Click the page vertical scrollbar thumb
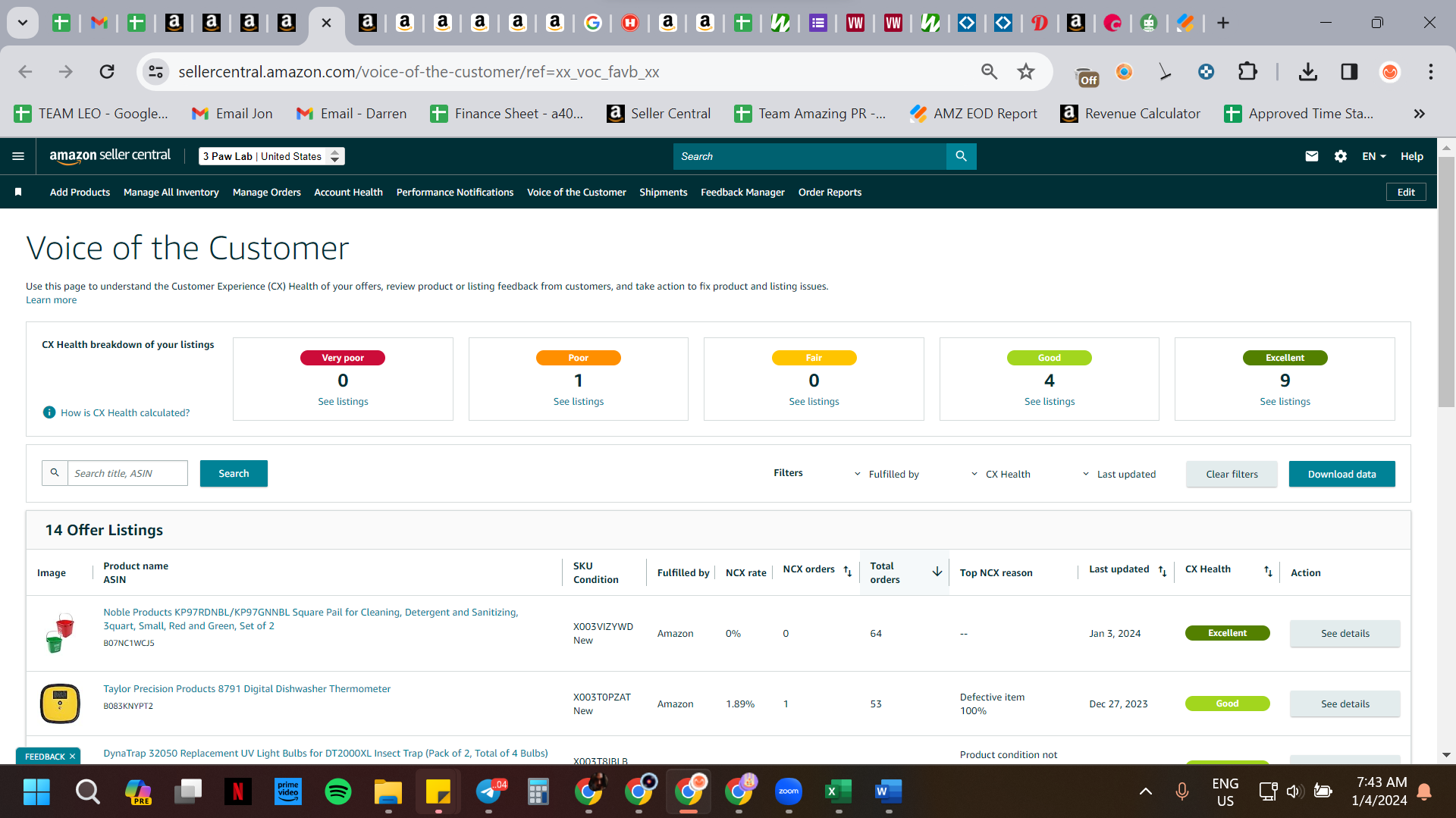This screenshot has height=818, width=1456. [1446, 281]
